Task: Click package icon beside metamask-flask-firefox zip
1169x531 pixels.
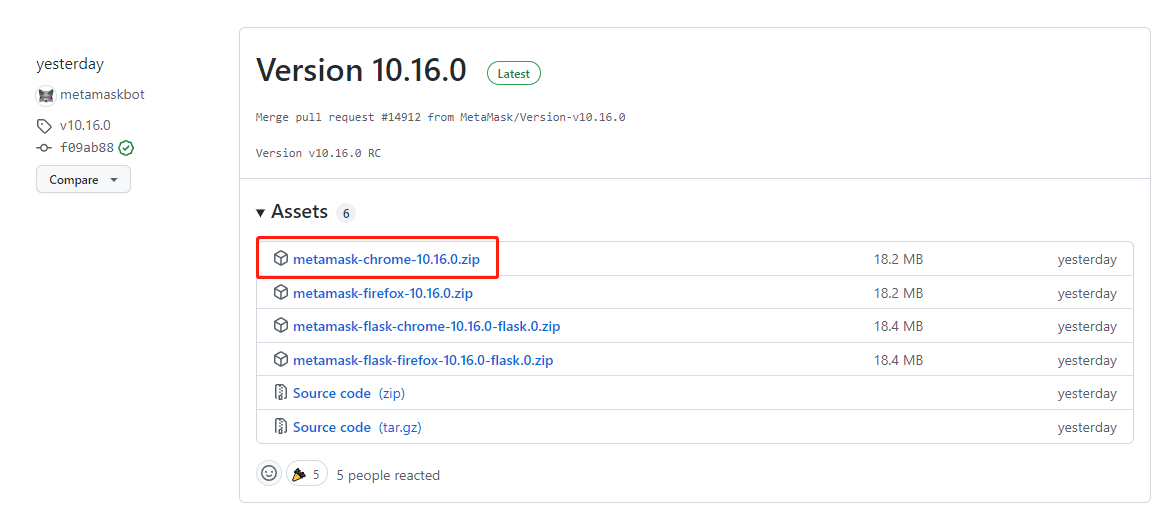Action: click(280, 359)
